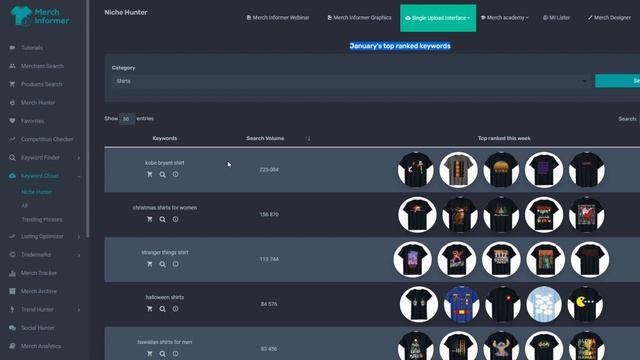Image resolution: width=640 pixels, height=360 pixels.
Task: Open the Merch Designer link
Action: pyautogui.click(x=609, y=18)
